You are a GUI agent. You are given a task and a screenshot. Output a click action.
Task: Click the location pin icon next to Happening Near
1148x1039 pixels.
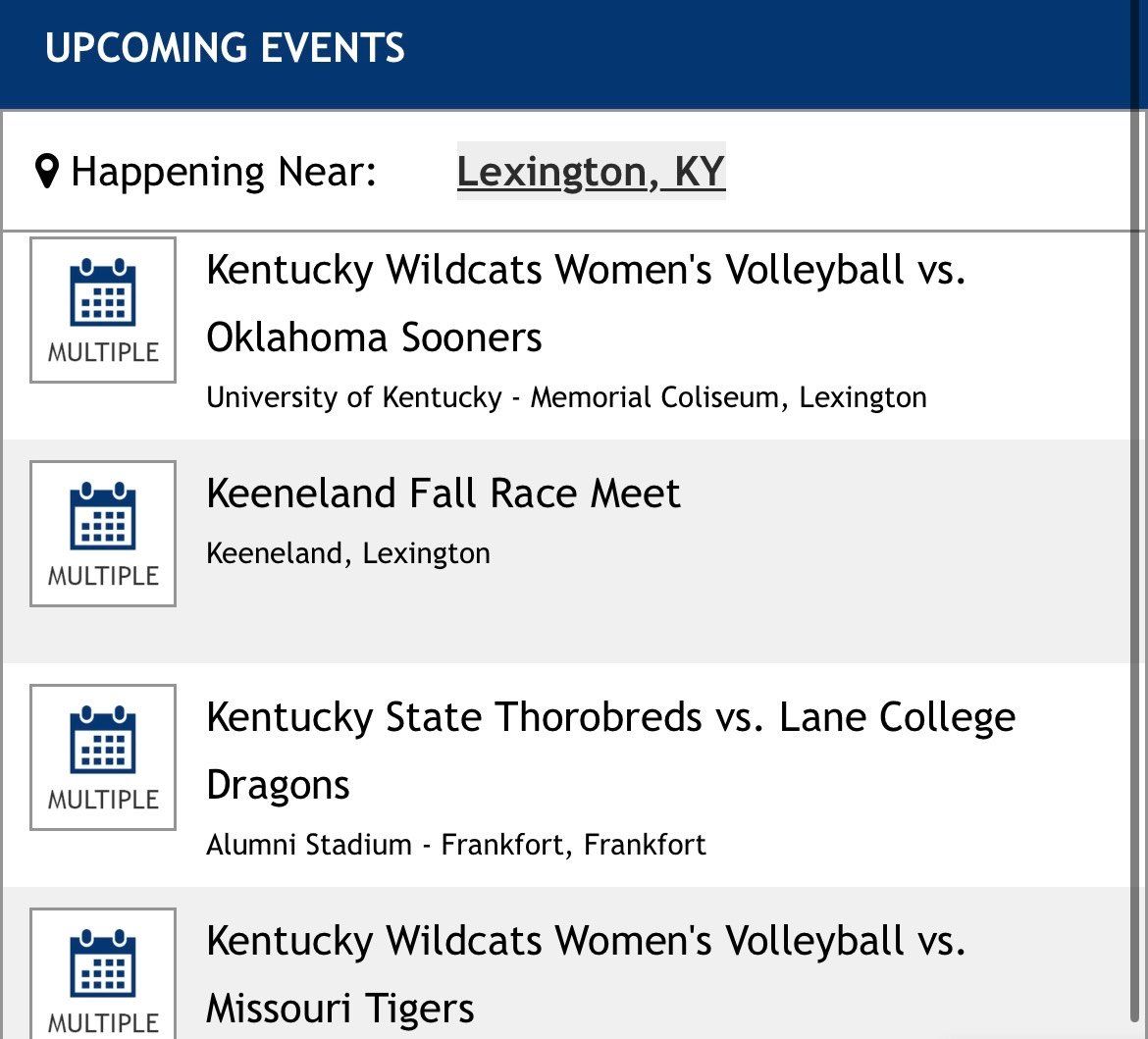tap(43, 171)
